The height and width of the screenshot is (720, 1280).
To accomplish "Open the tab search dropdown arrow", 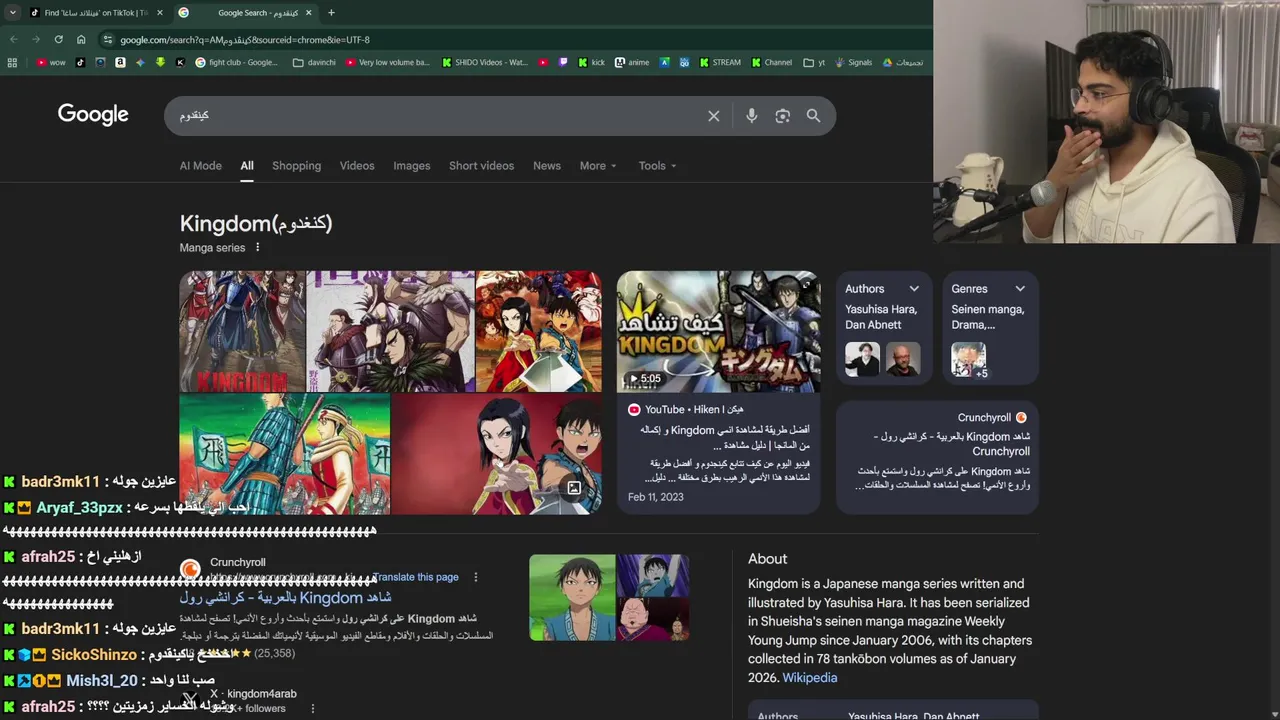I will [13, 13].
